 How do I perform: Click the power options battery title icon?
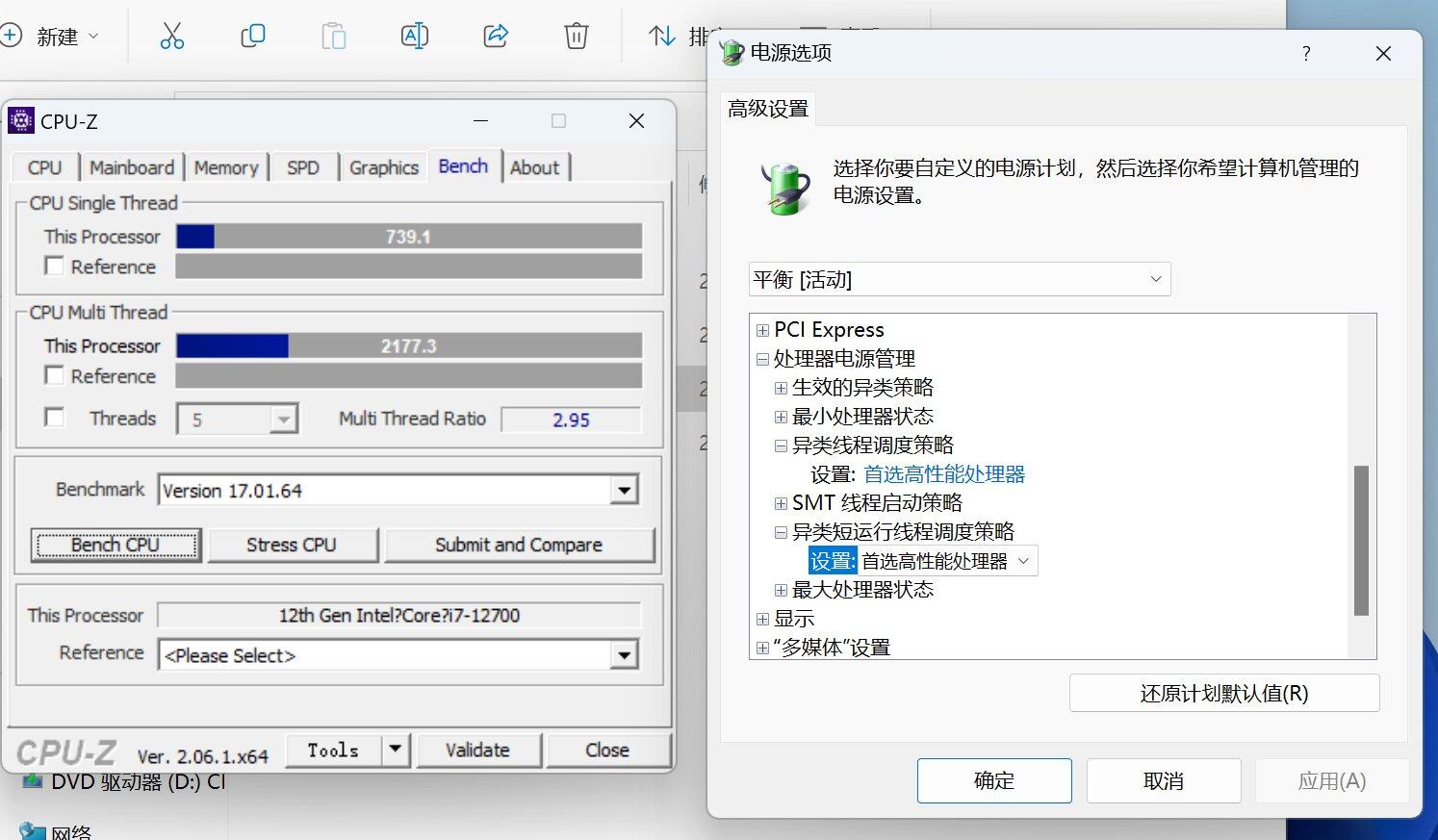pyautogui.click(x=732, y=52)
